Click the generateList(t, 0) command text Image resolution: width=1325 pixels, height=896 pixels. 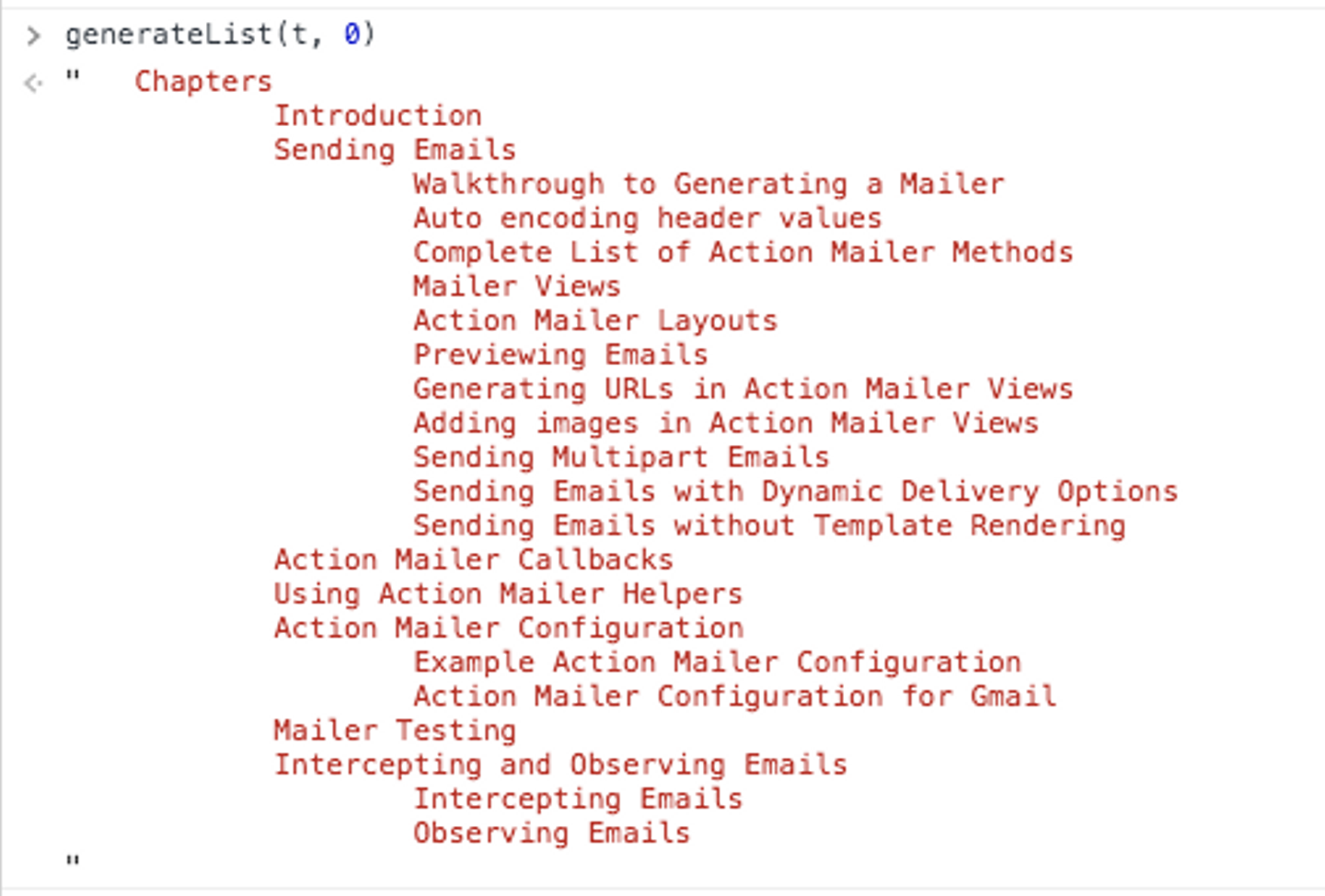[219, 35]
